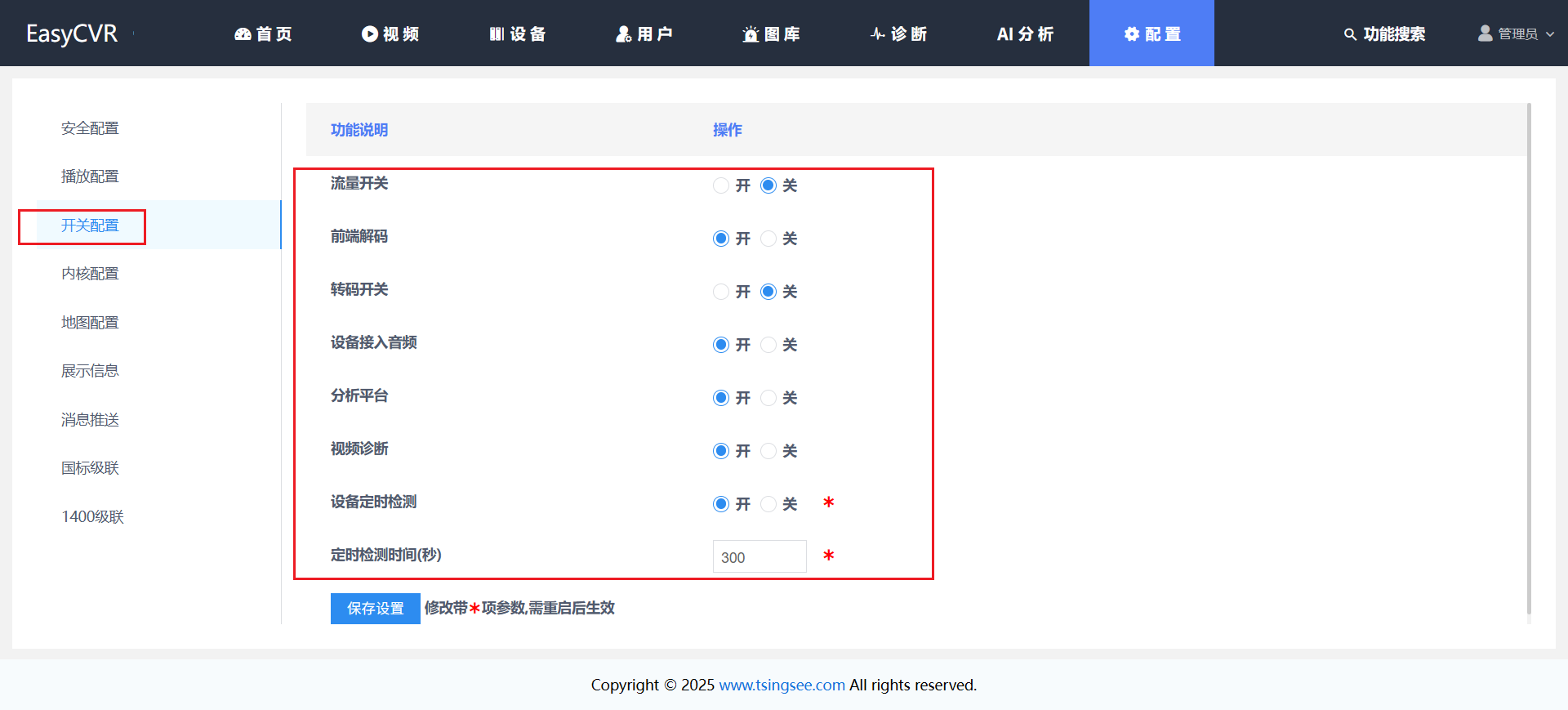1568x710 pixels.
Task: Select 关 for 分析平台
Action: pos(768,398)
